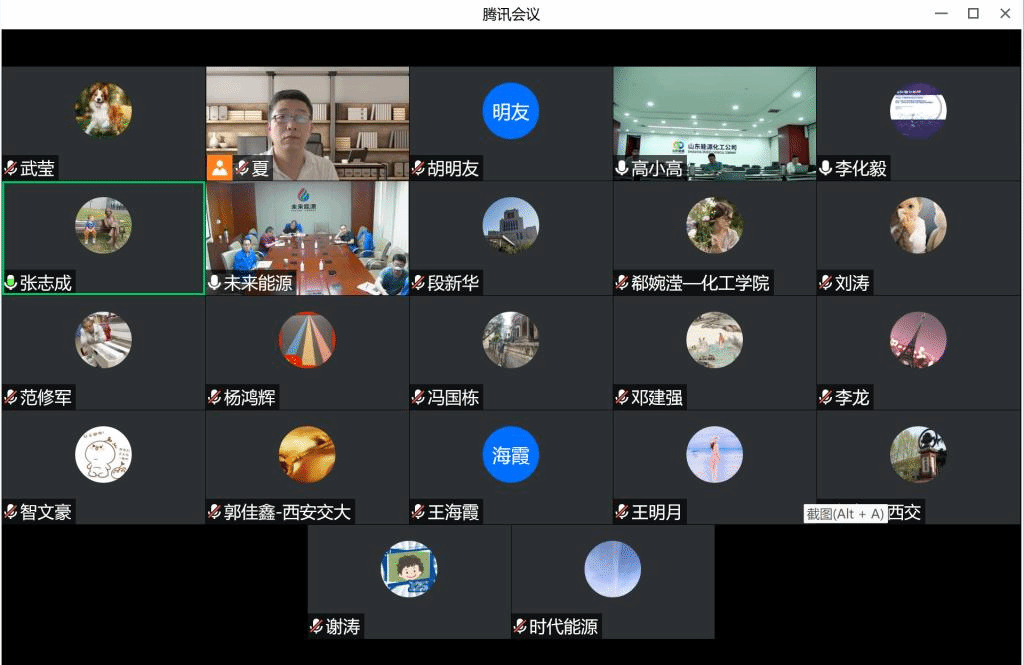Click the microphone icon beside 未来能源

coord(215,283)
